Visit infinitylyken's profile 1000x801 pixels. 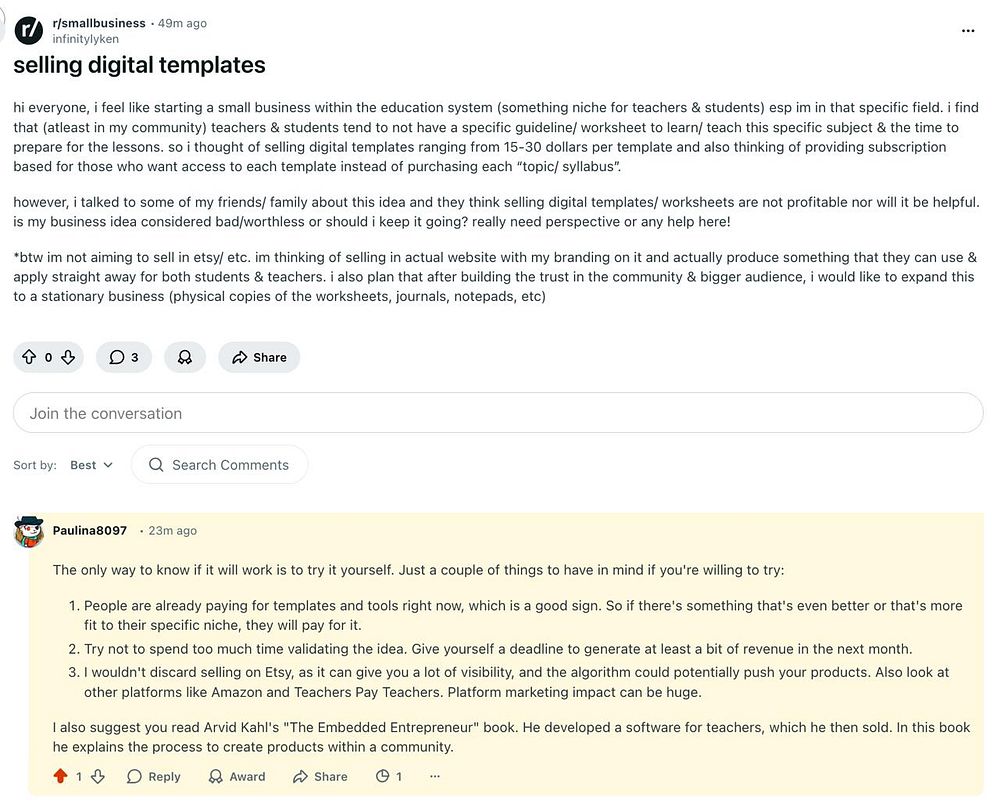point(85,39)
